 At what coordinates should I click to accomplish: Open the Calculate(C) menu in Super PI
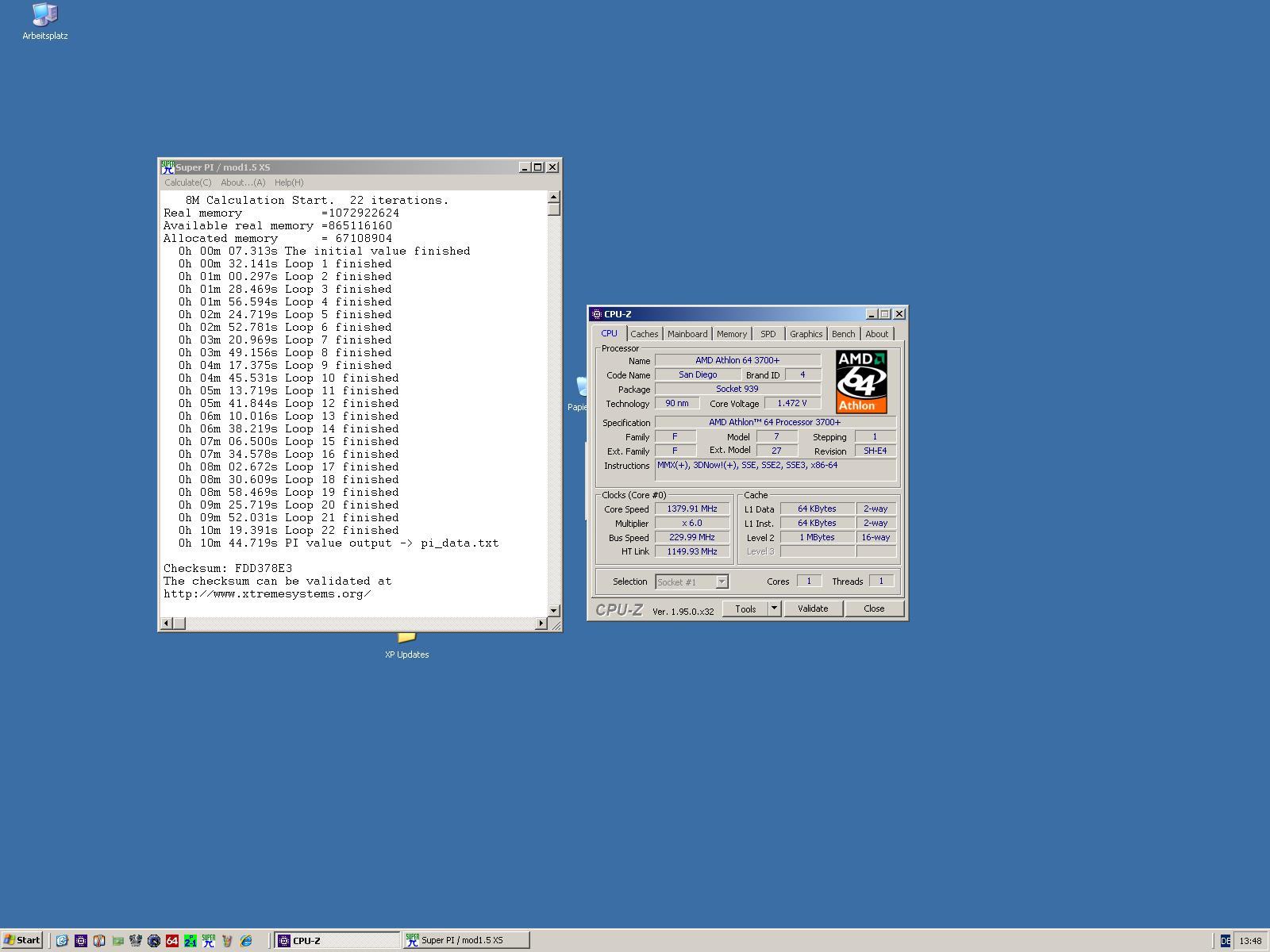[188, 182]
